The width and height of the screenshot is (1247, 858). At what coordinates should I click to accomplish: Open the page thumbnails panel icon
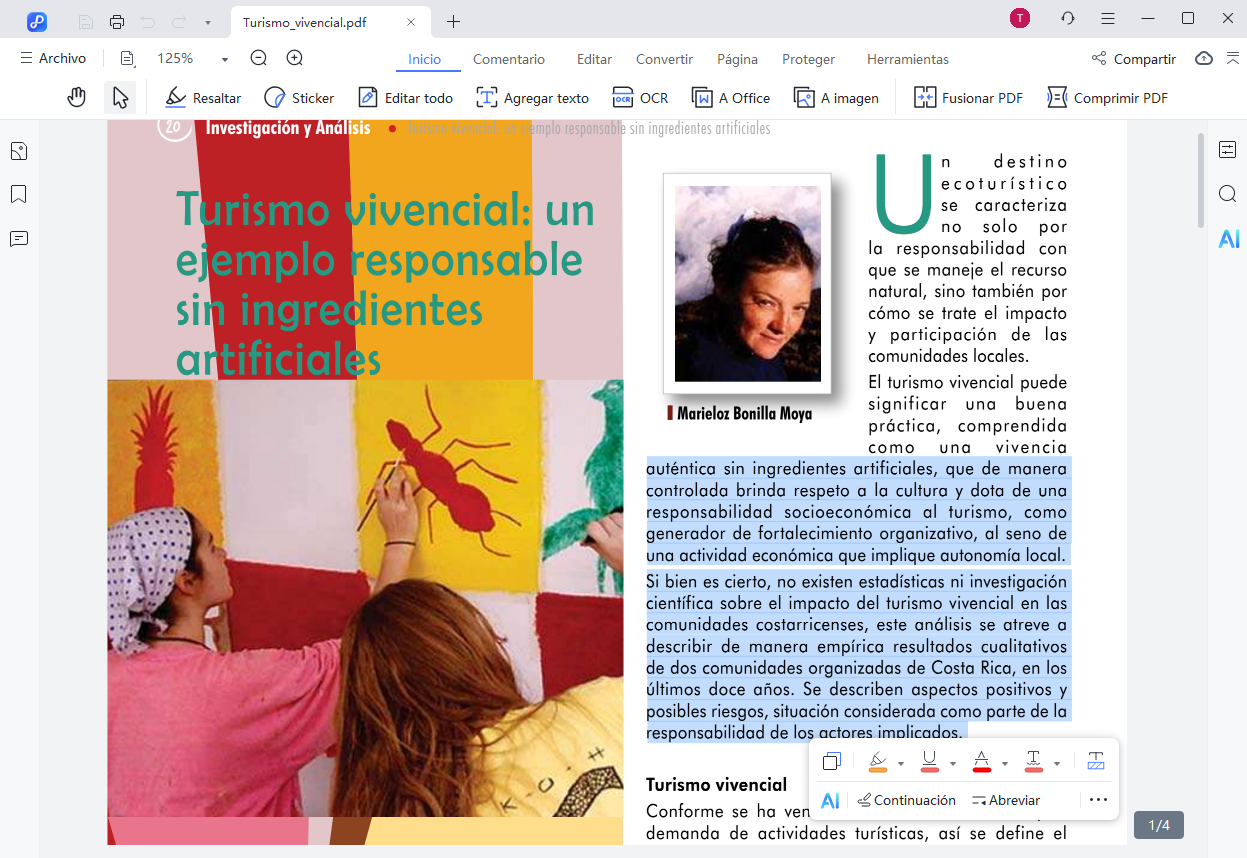18,151
